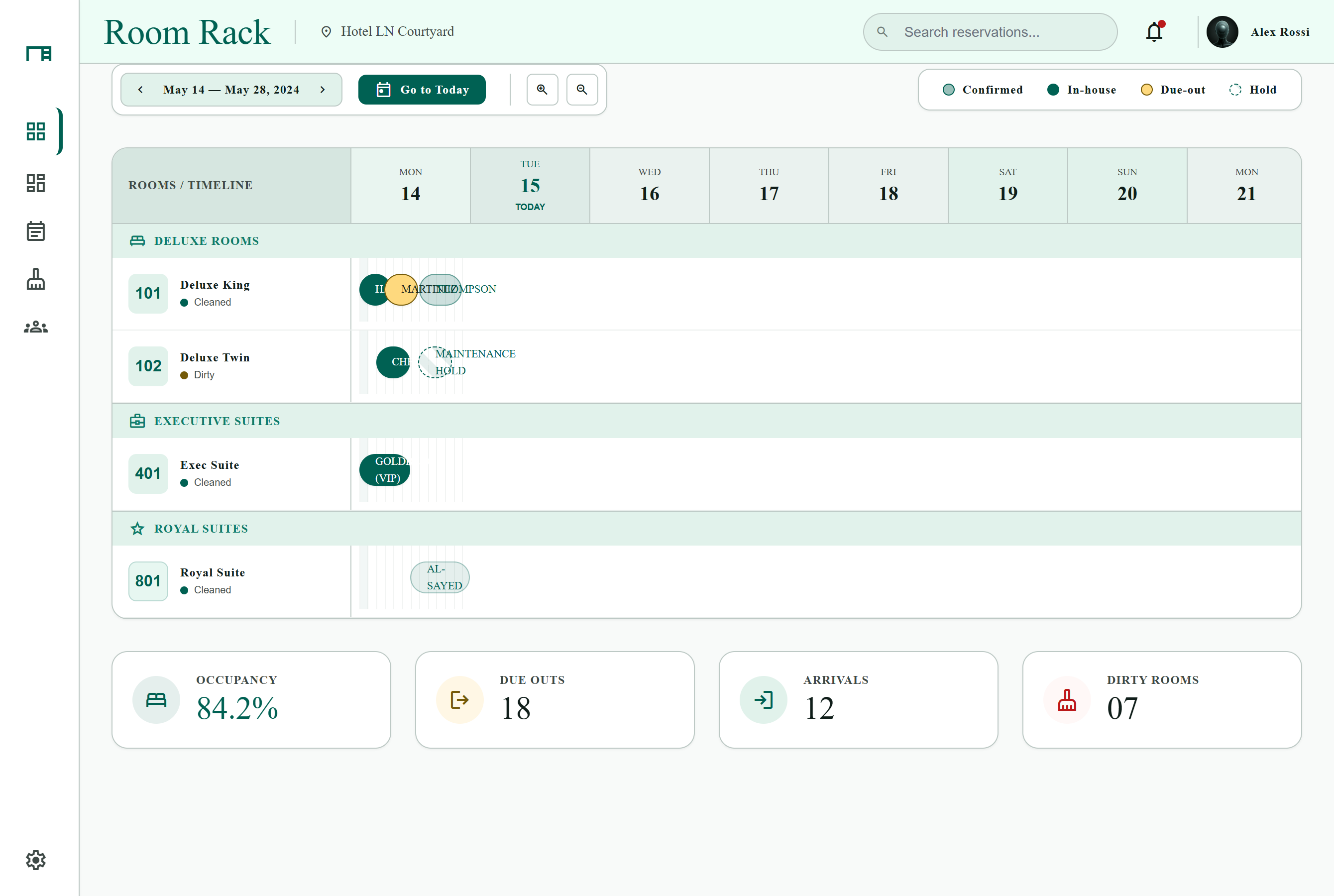This screenshot has height=896, width=1334.
Task: Click the zoom out timeline icon
Action: 582,90
